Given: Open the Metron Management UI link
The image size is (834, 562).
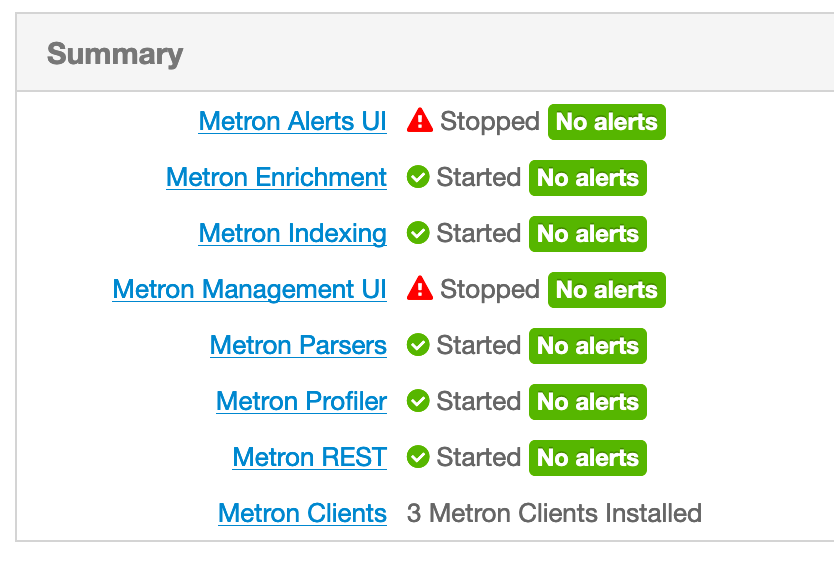Looking at the screenshot, I should pyautogui.click(x=249, y=290).
